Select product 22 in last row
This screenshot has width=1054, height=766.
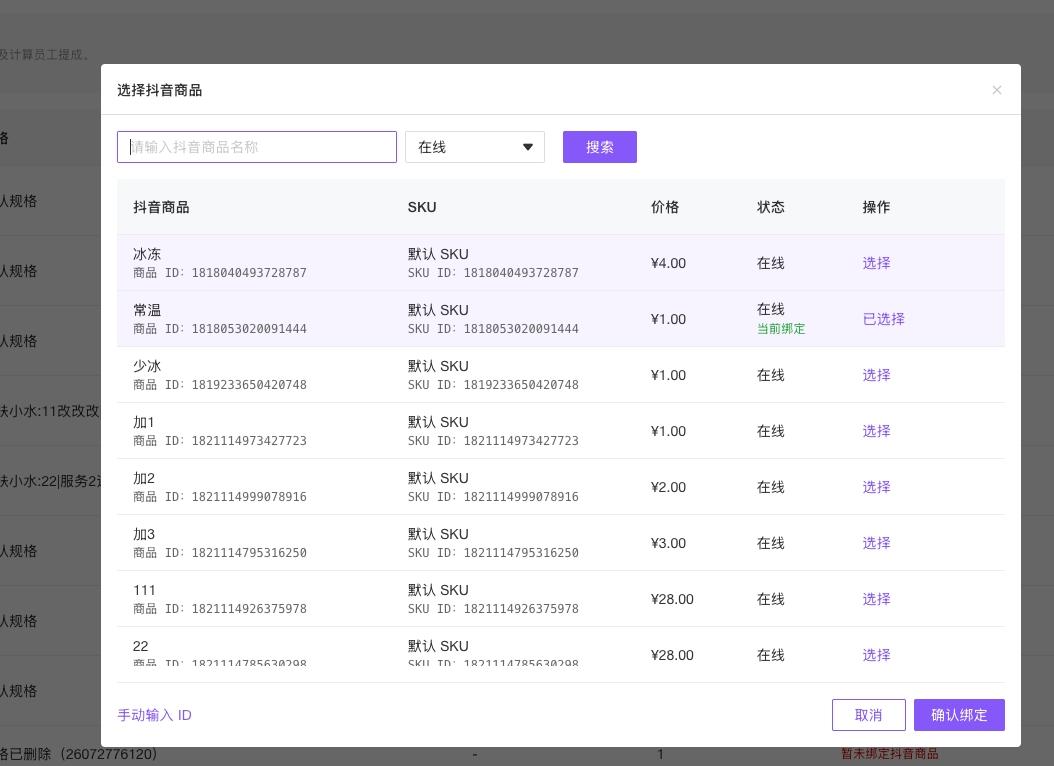point(877,655)
